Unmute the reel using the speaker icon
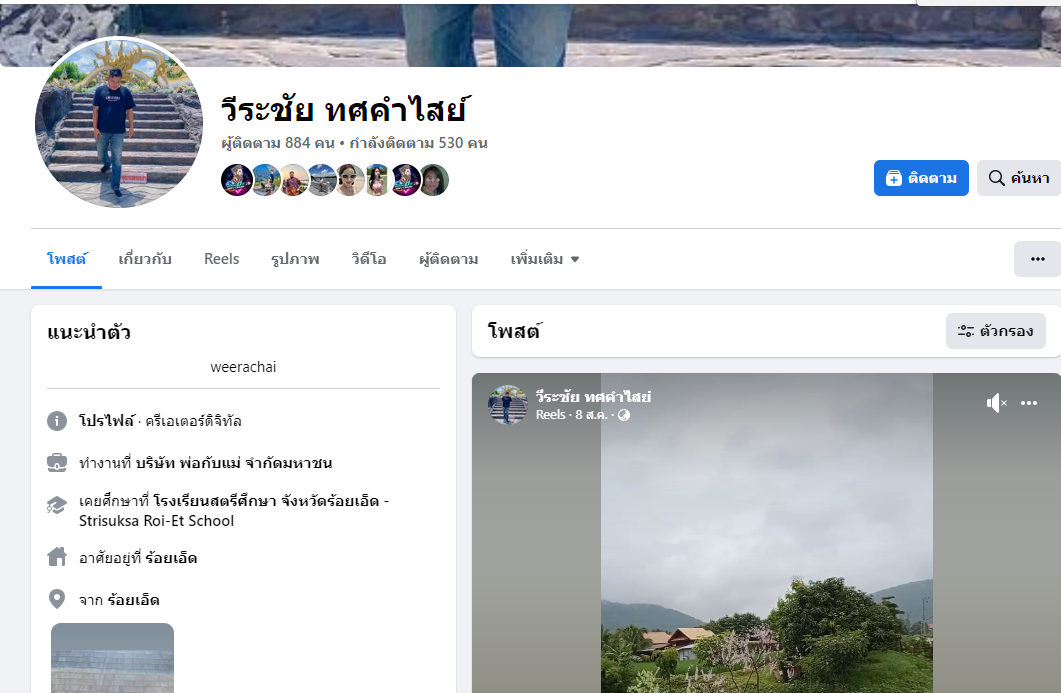Image resolution: width=1061 pixels, height=693 pixels. 996,403
